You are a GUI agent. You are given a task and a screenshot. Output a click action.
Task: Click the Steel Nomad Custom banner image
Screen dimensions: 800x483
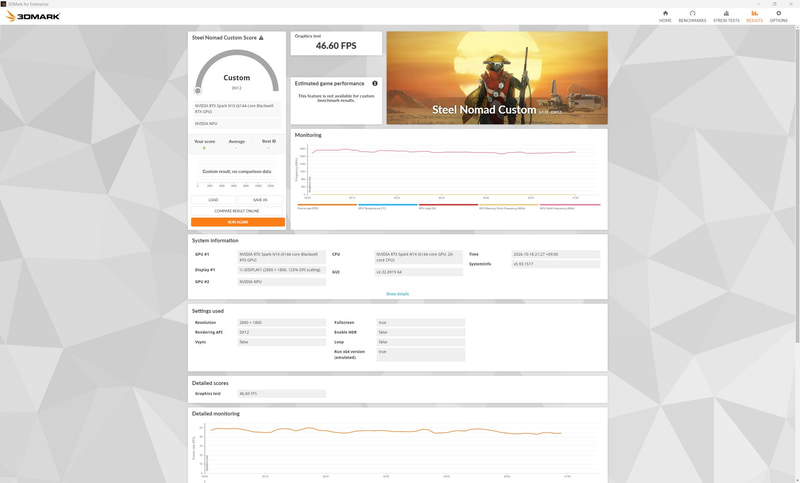point(497,78)
